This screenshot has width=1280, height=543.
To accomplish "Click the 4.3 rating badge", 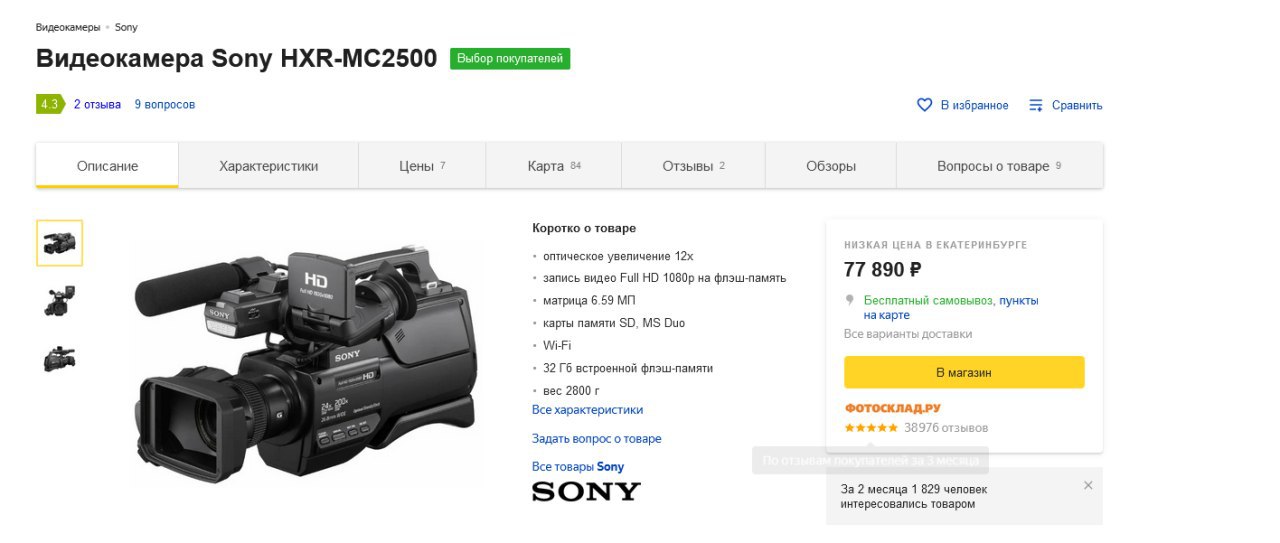I will 50,104.
